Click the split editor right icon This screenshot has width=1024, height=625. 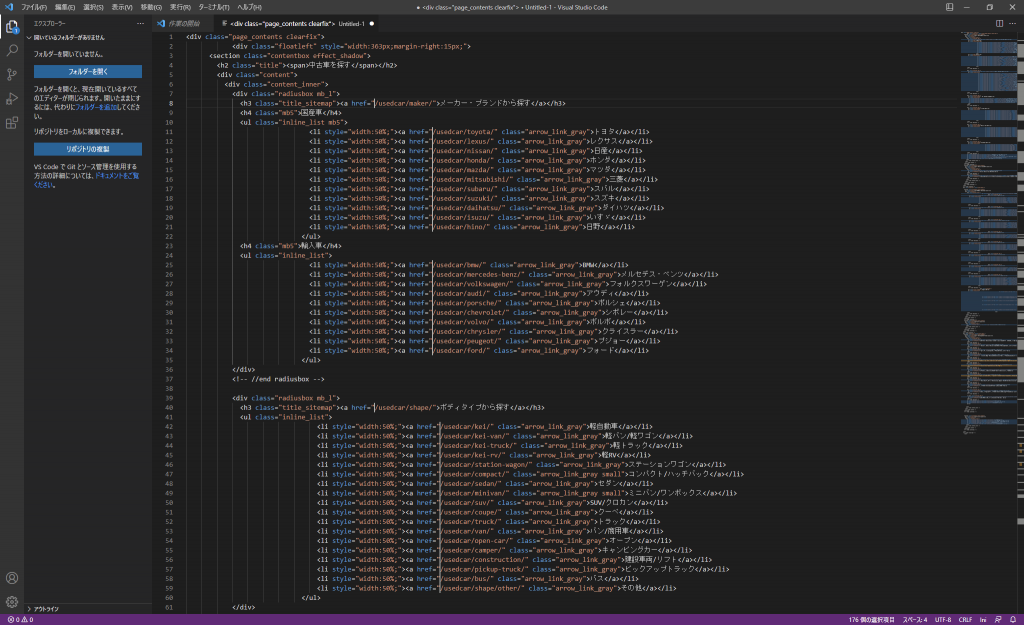[999, 24]
